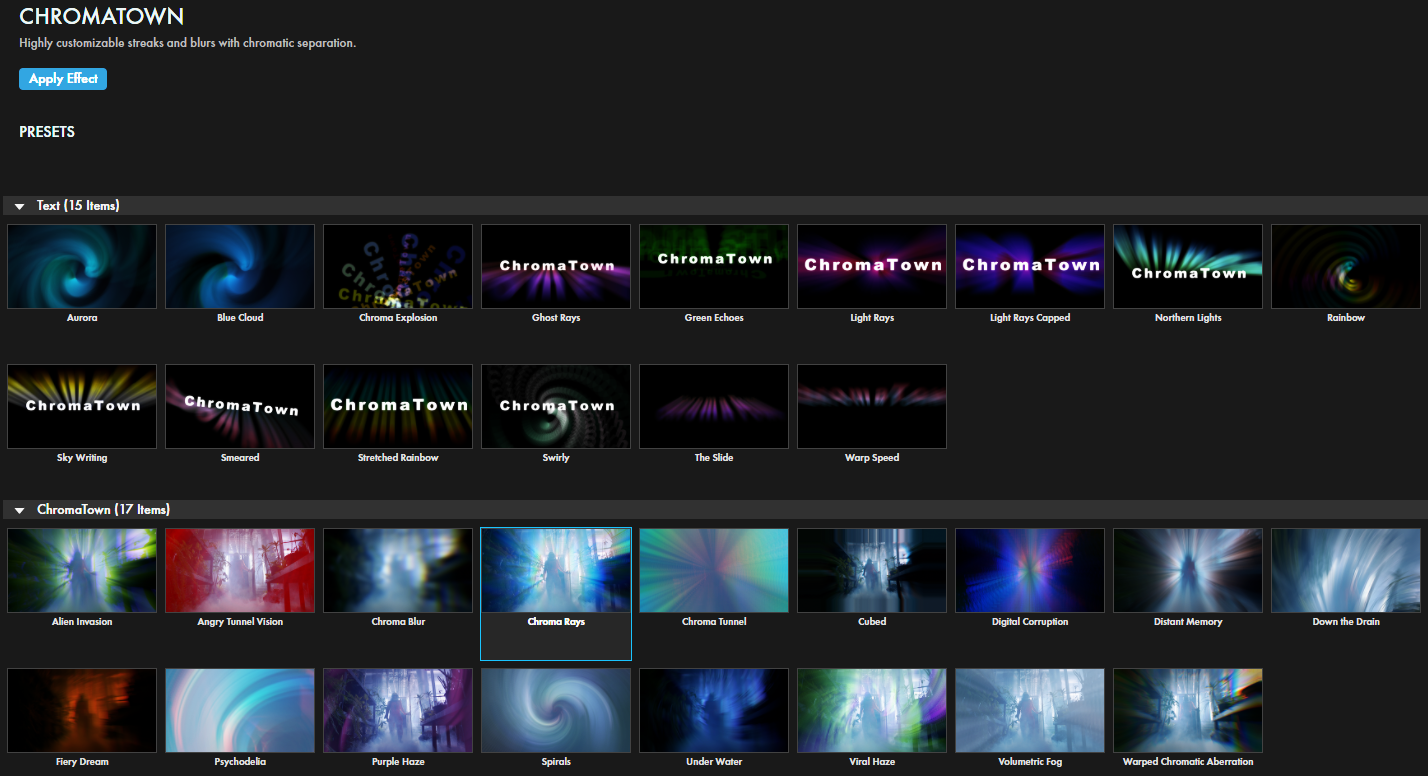Pick the Warped Chromatic Aberration preset

pyautogui.click(x=1188, y=710)
